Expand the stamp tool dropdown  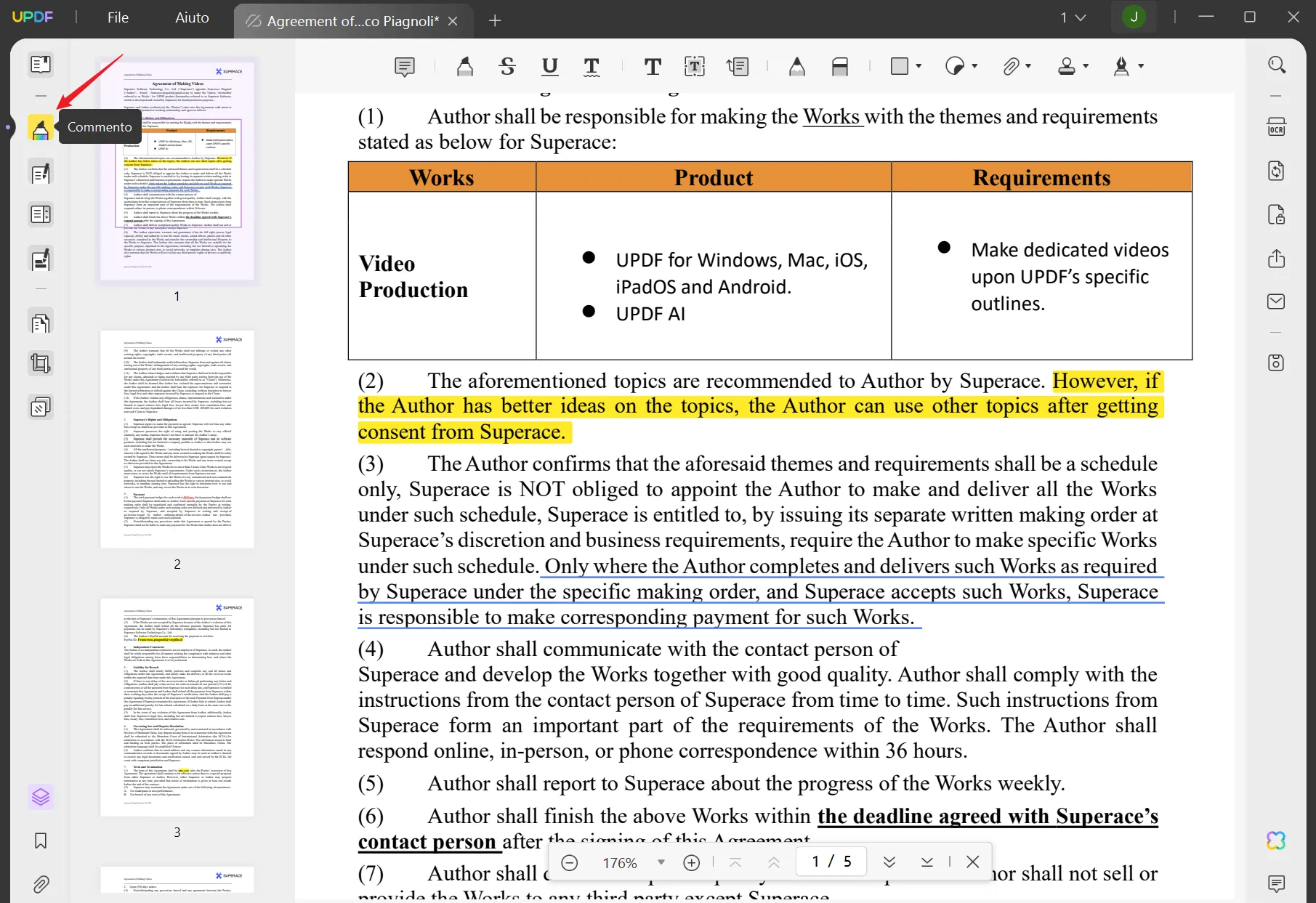1086,66
